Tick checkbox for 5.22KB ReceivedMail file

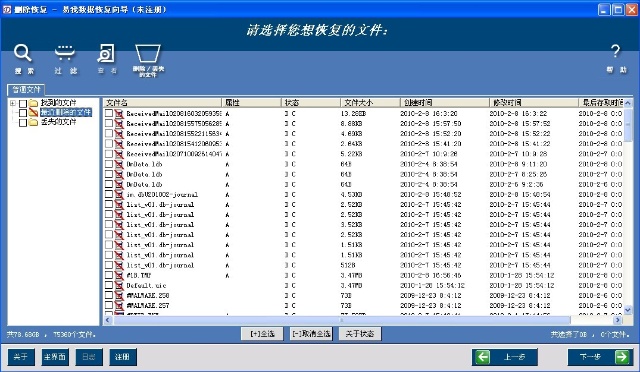[x=109, y=154]
